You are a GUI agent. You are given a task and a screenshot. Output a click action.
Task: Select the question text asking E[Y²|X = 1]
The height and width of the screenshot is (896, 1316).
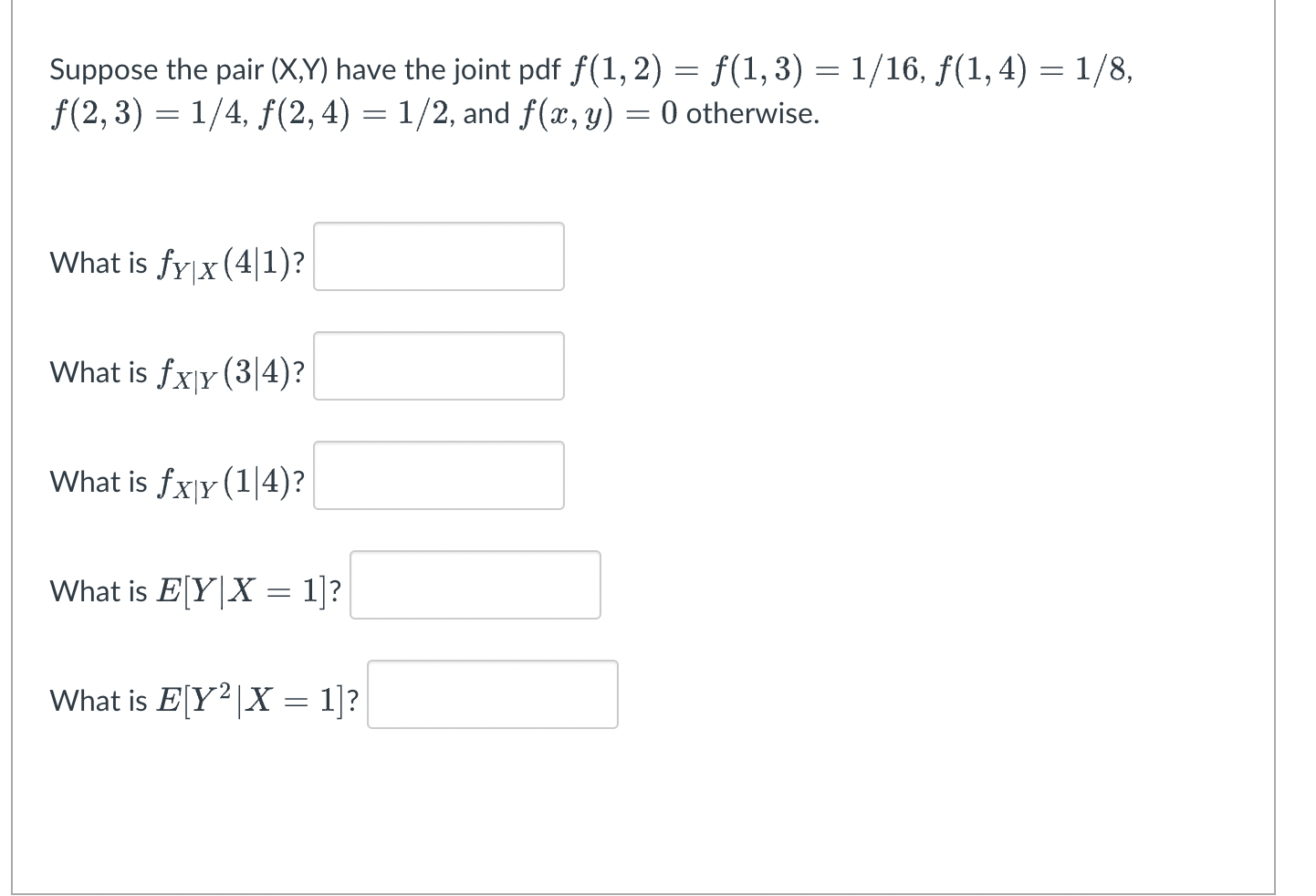tap(202, 699)
